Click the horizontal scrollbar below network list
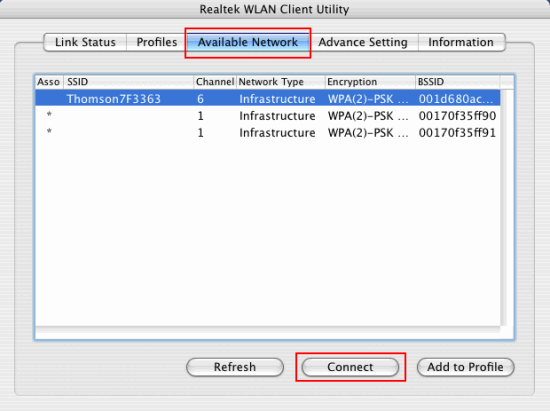550x411 pixels. point(268,330)
